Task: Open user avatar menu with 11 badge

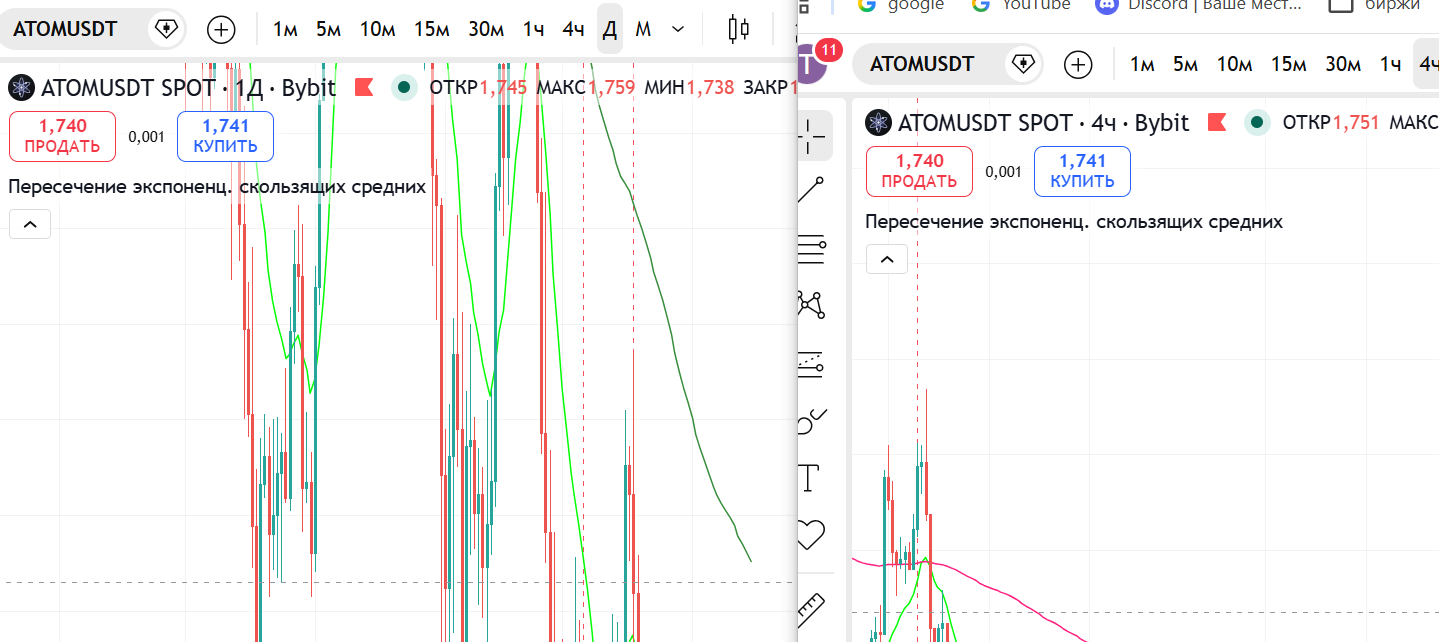Action: point(812,64)
